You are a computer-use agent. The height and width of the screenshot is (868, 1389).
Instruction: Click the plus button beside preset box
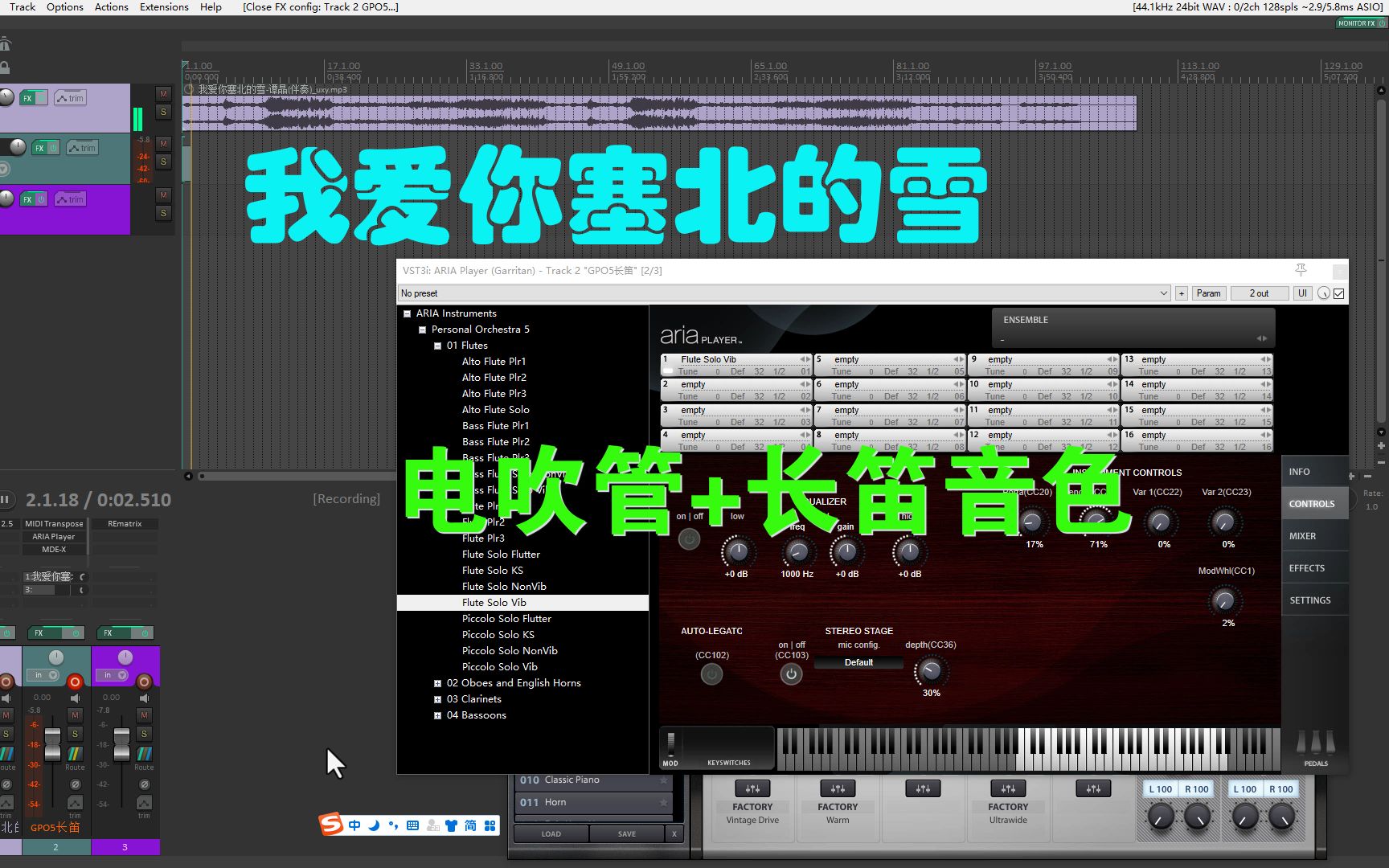point(1182,293)
